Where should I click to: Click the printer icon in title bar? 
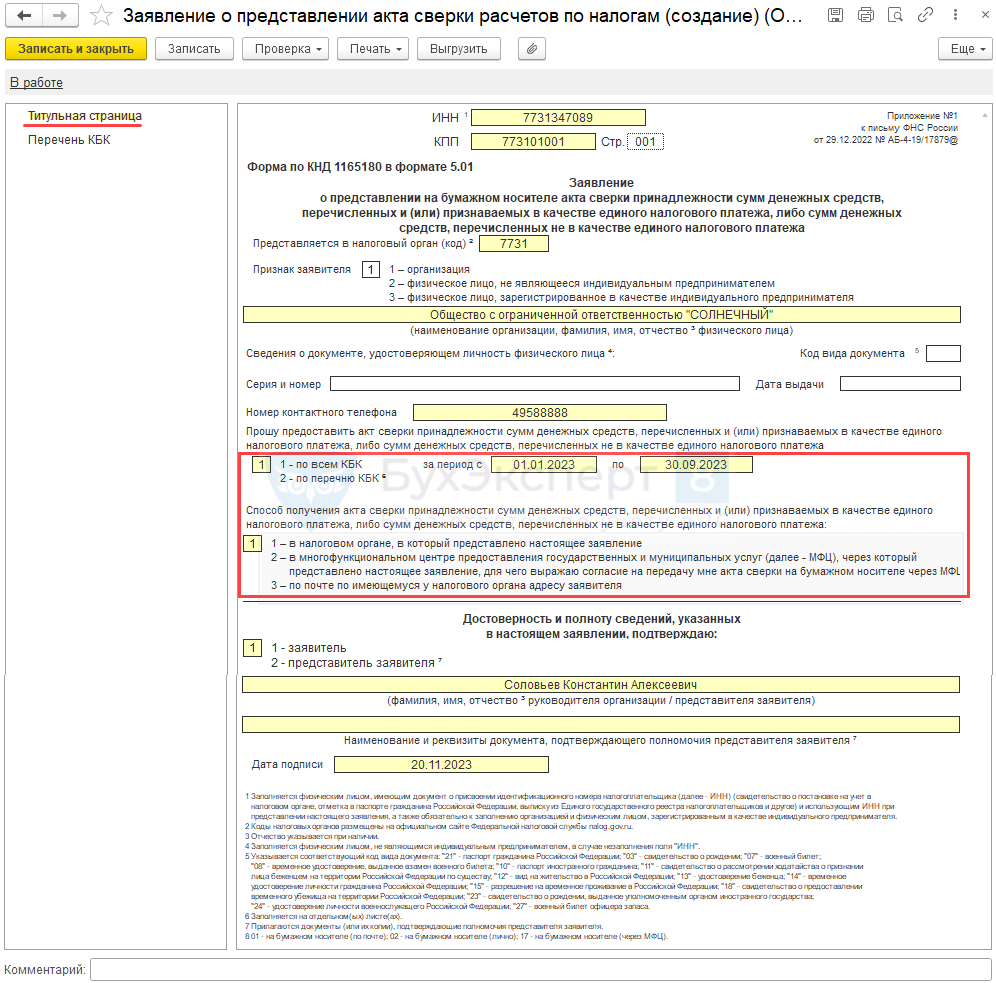click(866, 15)
